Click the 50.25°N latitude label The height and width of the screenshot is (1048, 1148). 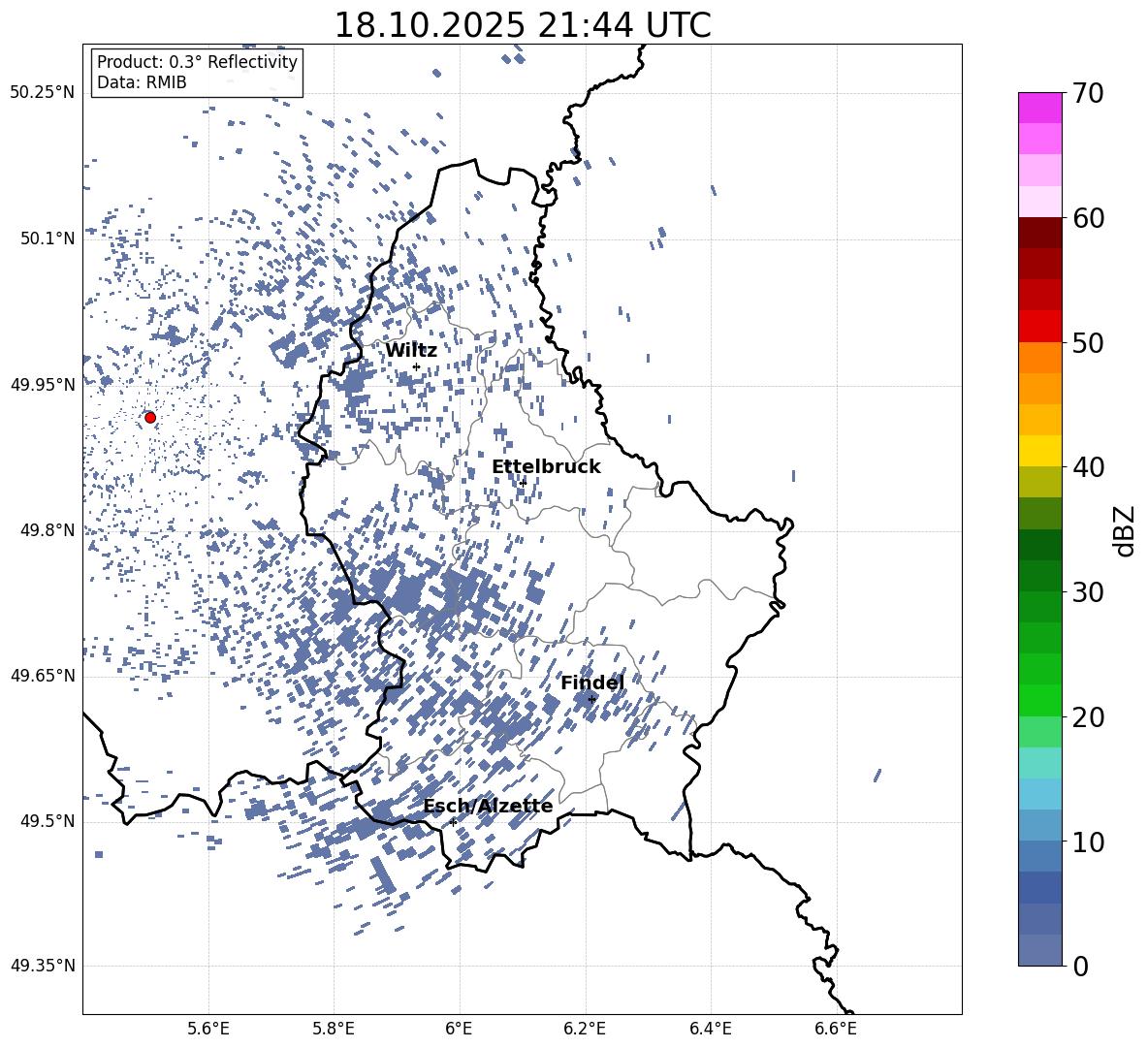(x=44, y=93)
